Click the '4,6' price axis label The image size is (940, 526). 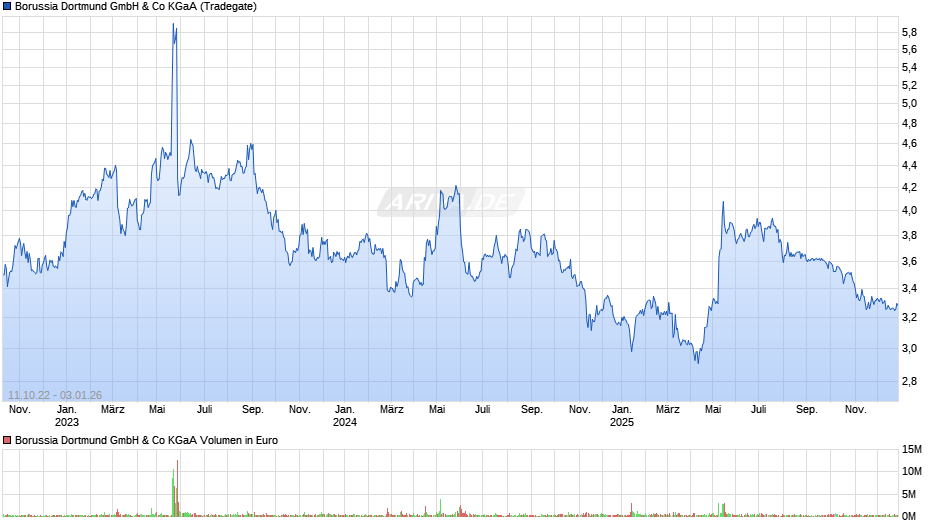click(x=909, y=143)
